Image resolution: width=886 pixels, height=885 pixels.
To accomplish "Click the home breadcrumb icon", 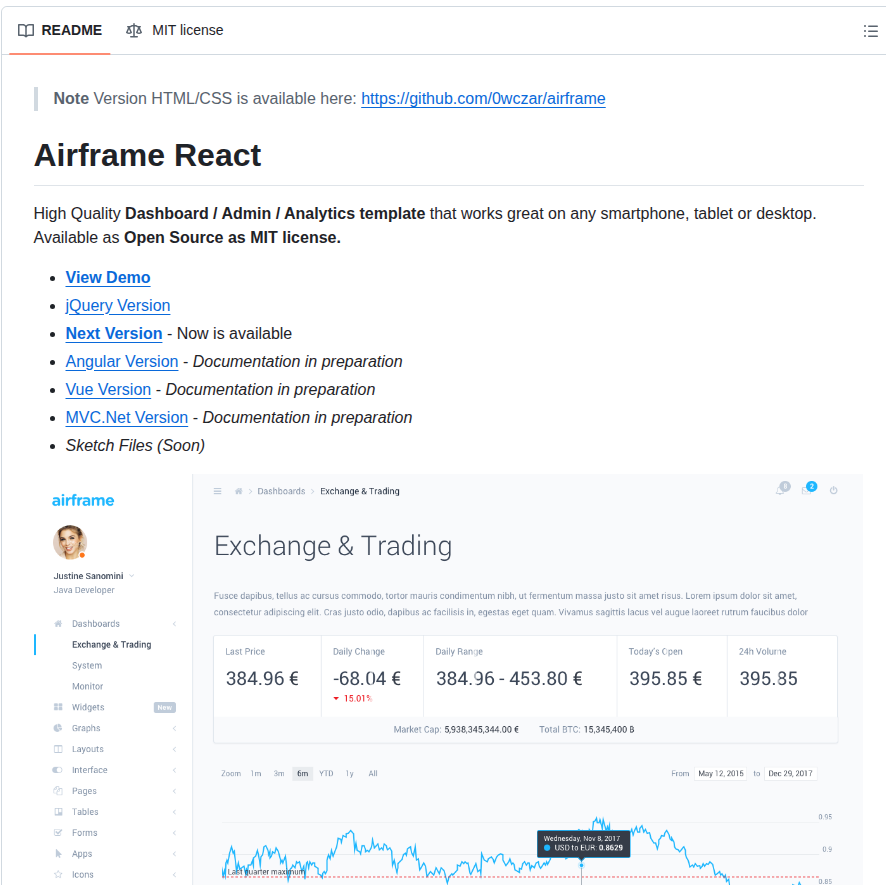I will [x=238, y=491].
